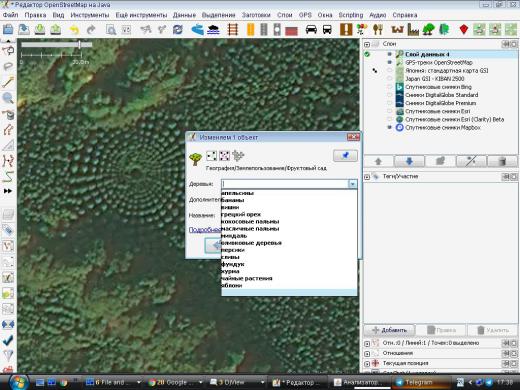Select the balloons preset icon

coord(362,29)
